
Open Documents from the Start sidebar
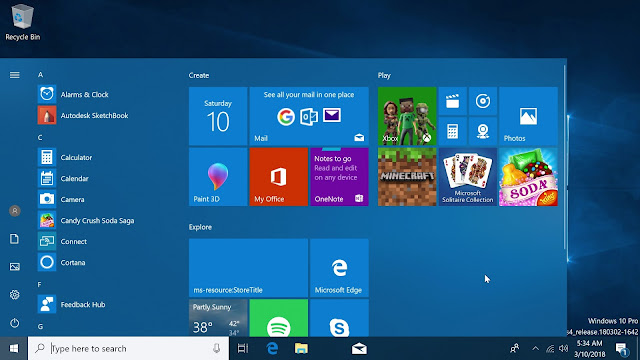click(15, 239)
